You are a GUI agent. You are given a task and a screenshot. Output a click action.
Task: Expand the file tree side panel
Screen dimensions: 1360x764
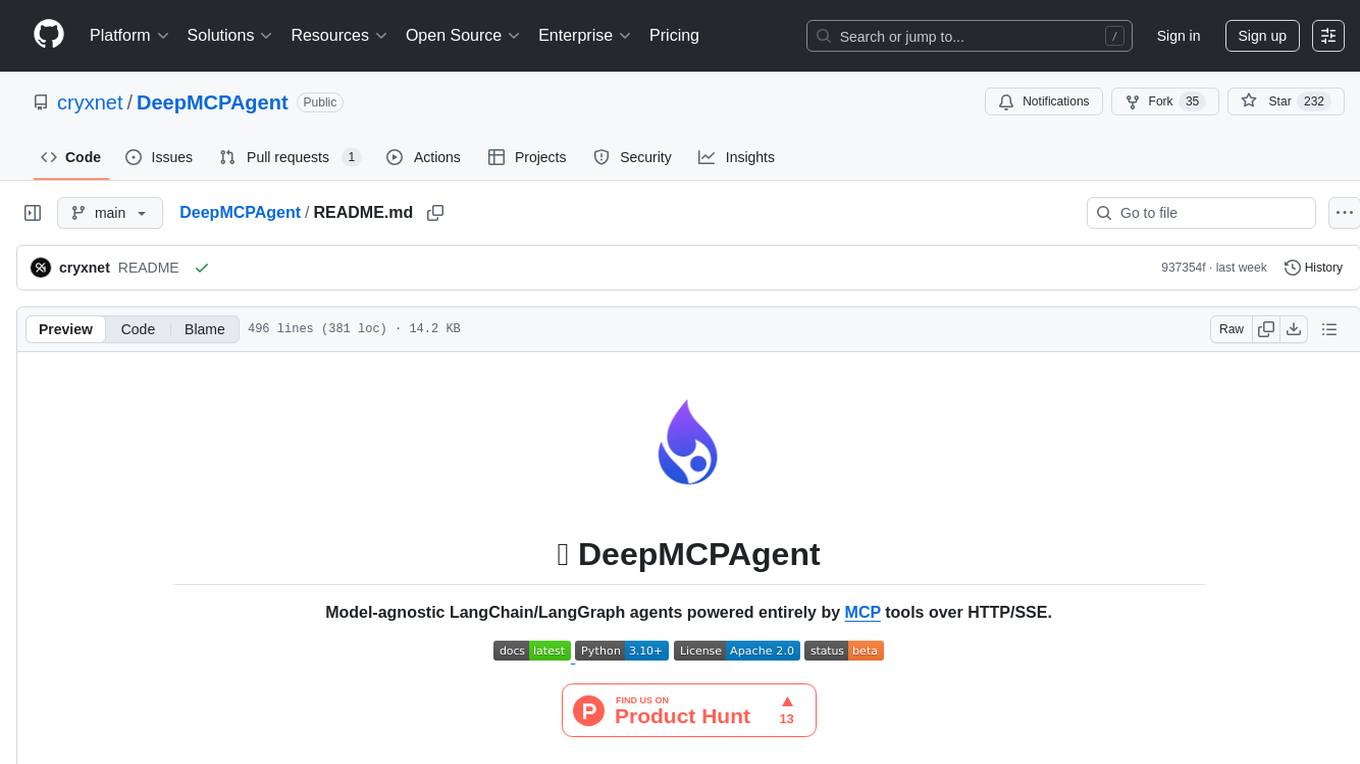(33, 213)
